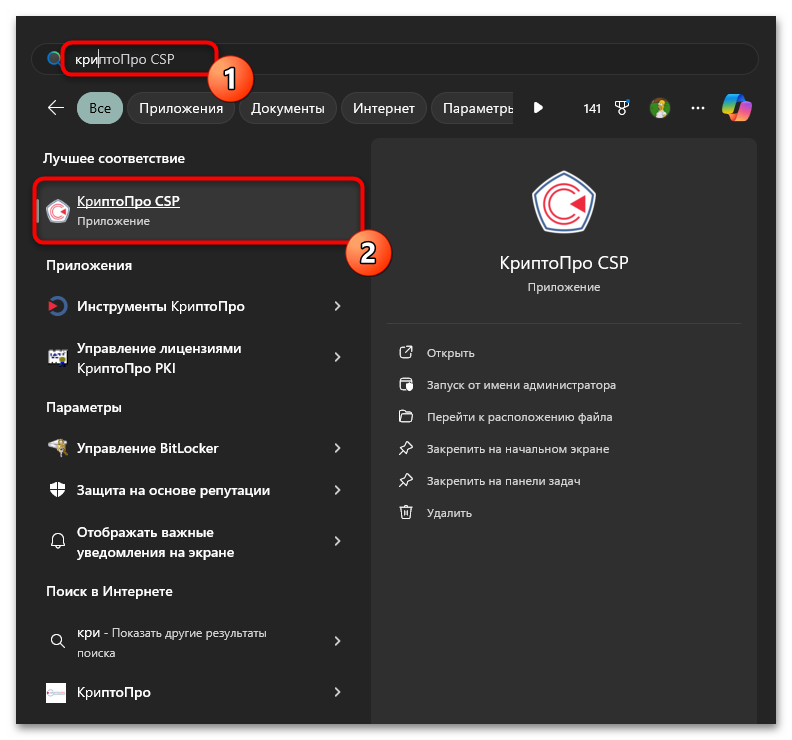Screen dimensions: 792x740
Task: Choose Перейти к расположению файла
Action: pos(519,417)
